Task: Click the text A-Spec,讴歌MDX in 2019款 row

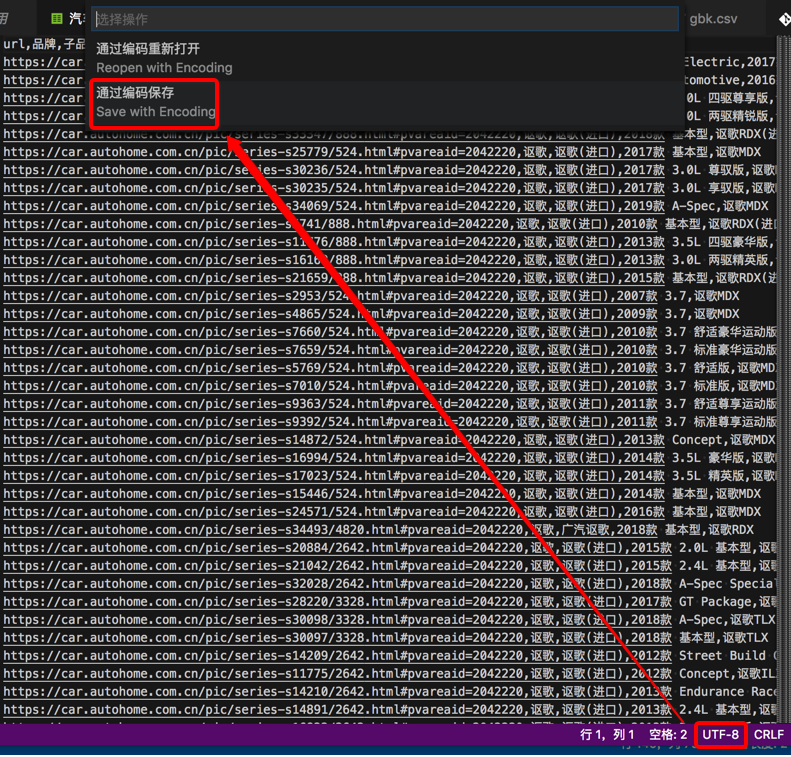Action: click(x=720, y=206)
